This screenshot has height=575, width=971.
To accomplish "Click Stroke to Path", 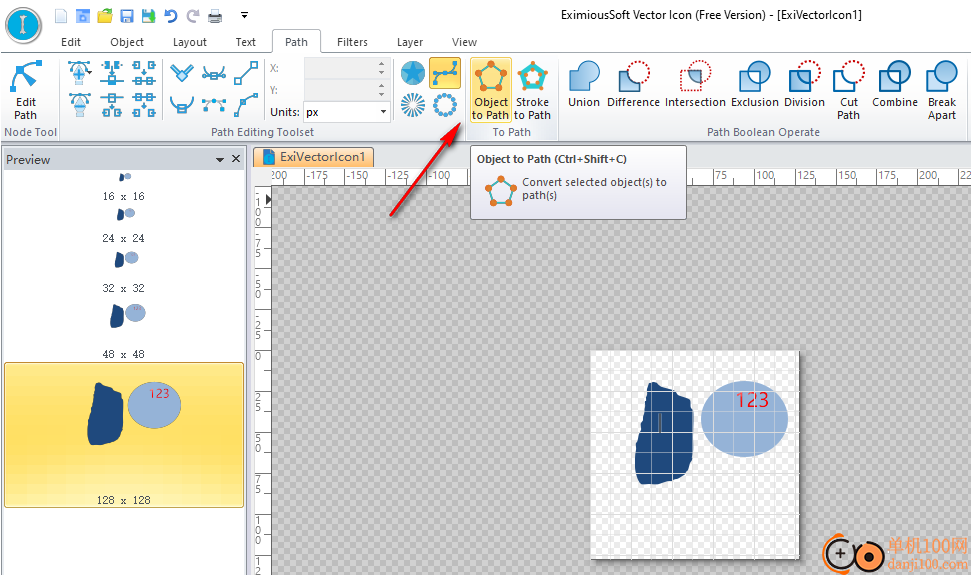I will (532, 90).
